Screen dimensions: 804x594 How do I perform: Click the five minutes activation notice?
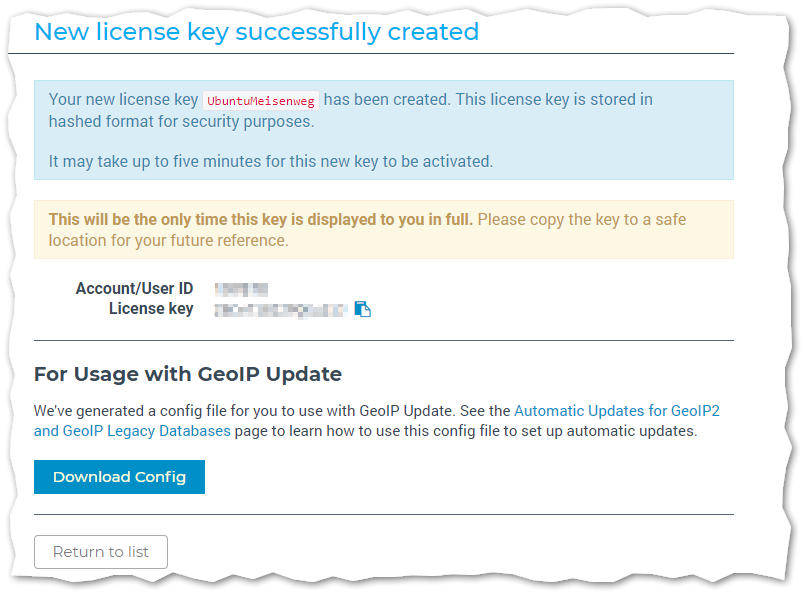(271, 160)
